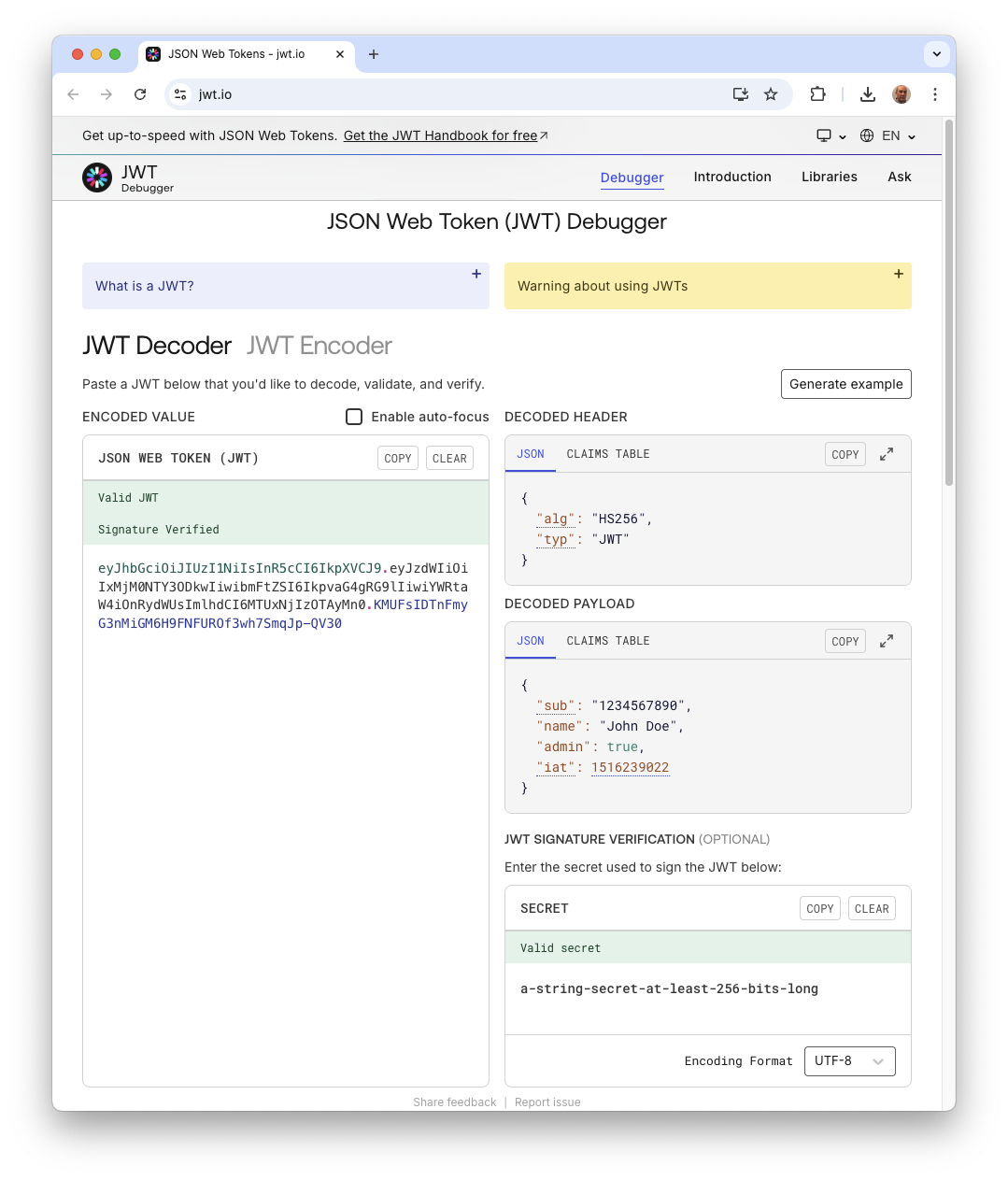1008x1180 pixels.
Task: Click the "alg" header key
Action: [556, 519]
